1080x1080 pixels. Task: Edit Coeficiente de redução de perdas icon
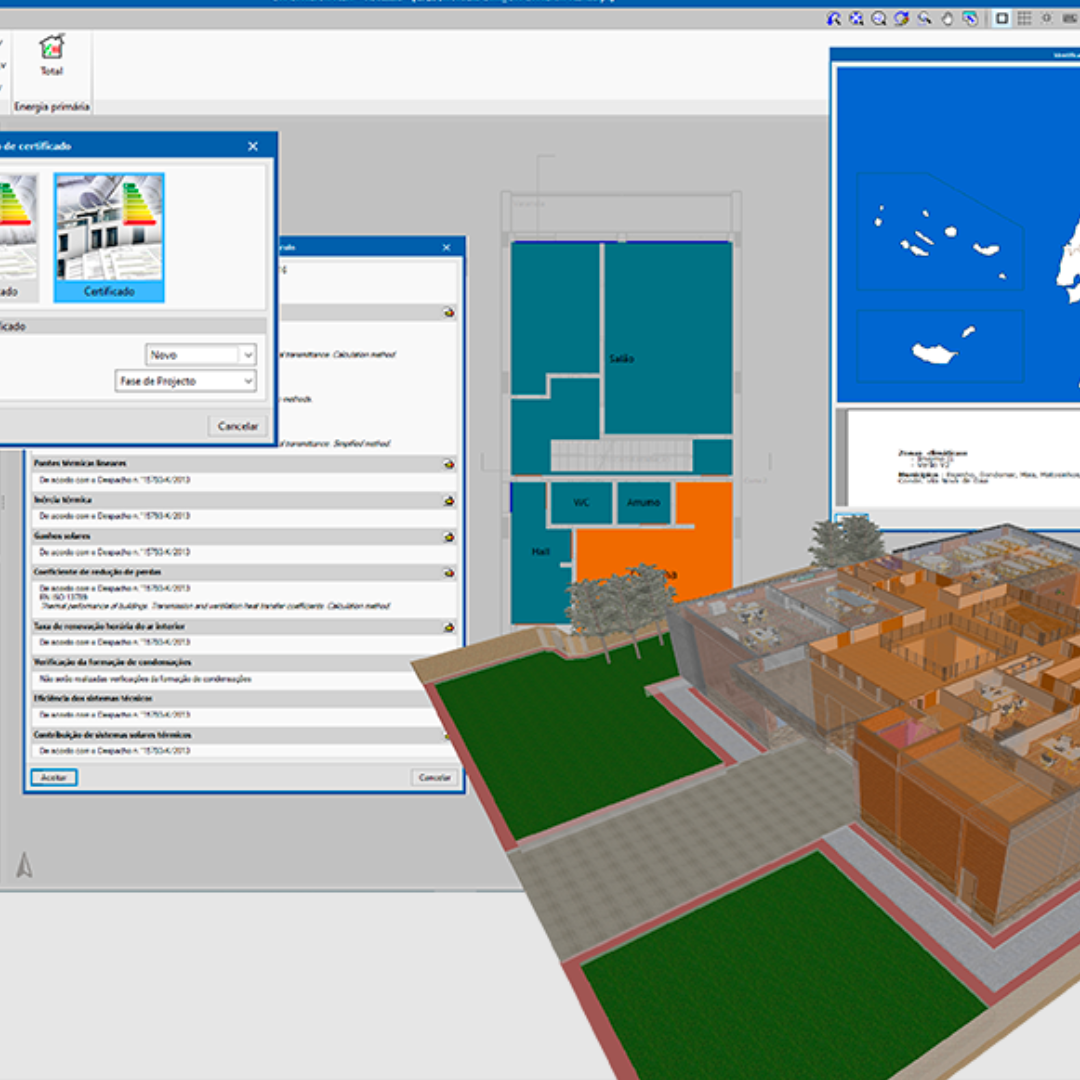(x=449, y=572)
